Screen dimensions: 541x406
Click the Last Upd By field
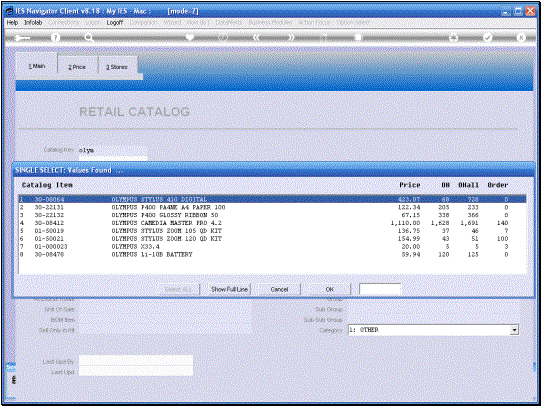pyautogui.click(x=136, y=361)
